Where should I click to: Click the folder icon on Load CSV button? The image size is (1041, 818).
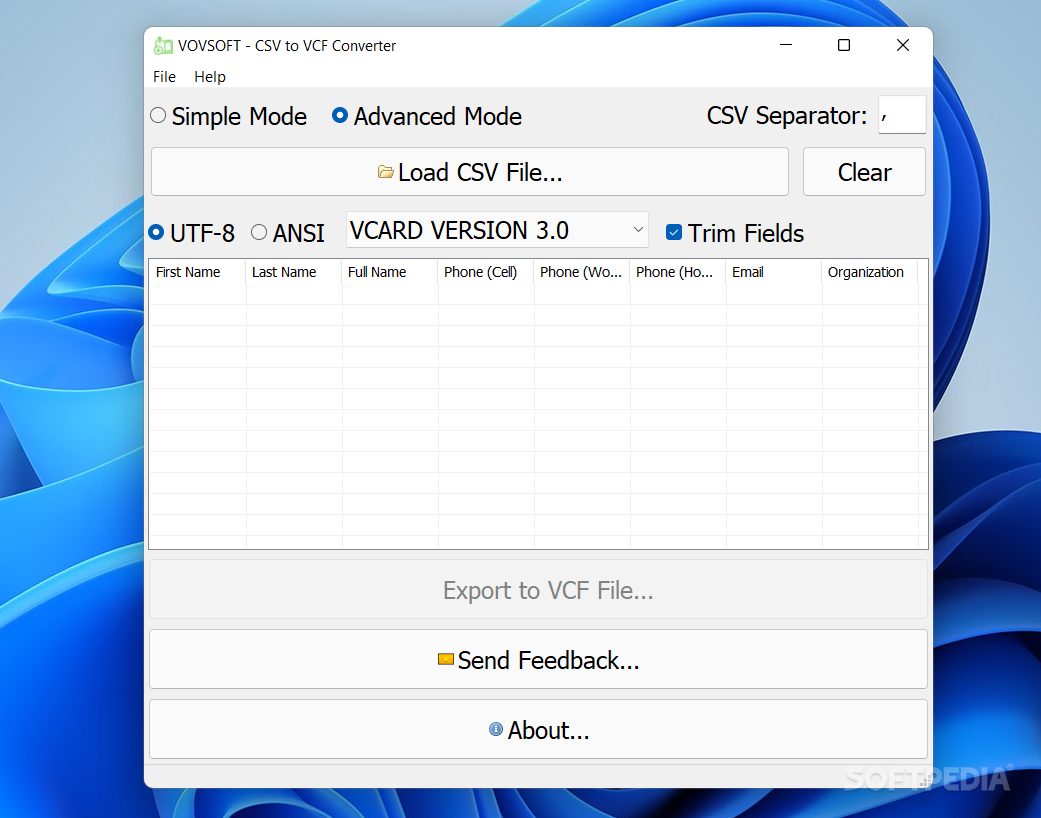pyautogui.click(x=386, y=173)
